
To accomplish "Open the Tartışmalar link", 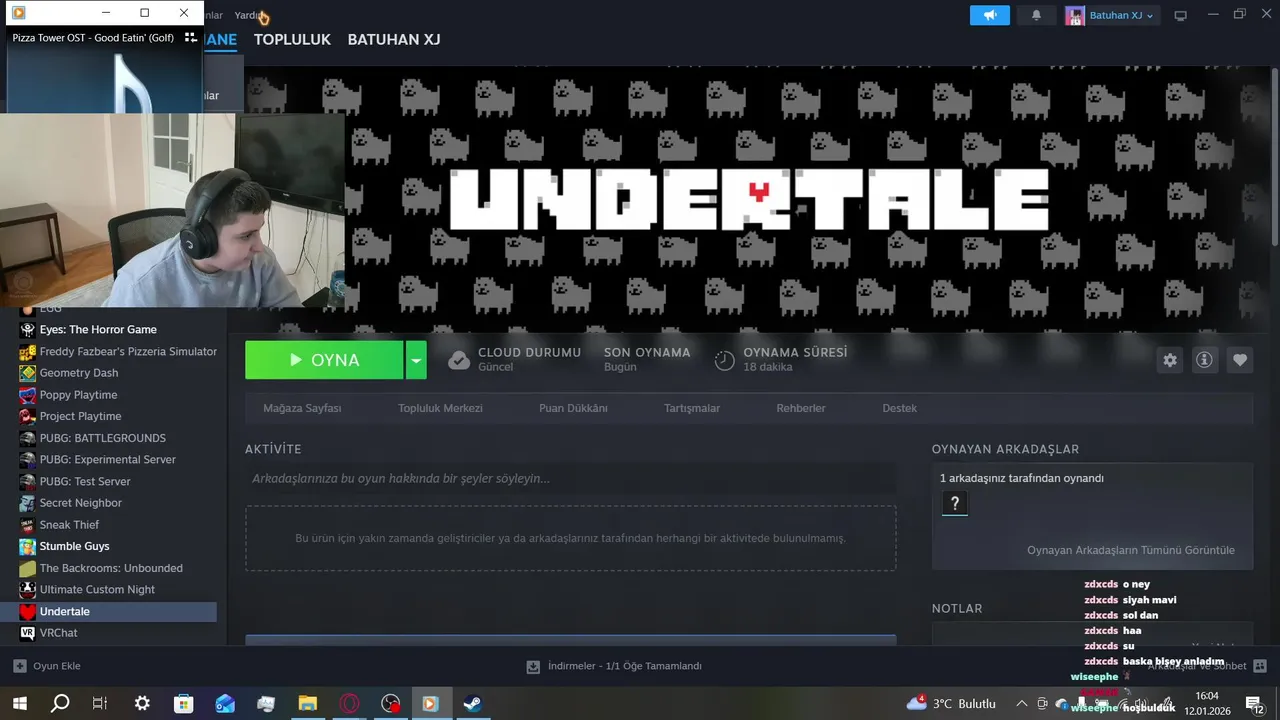I will [x=692, y=408].
